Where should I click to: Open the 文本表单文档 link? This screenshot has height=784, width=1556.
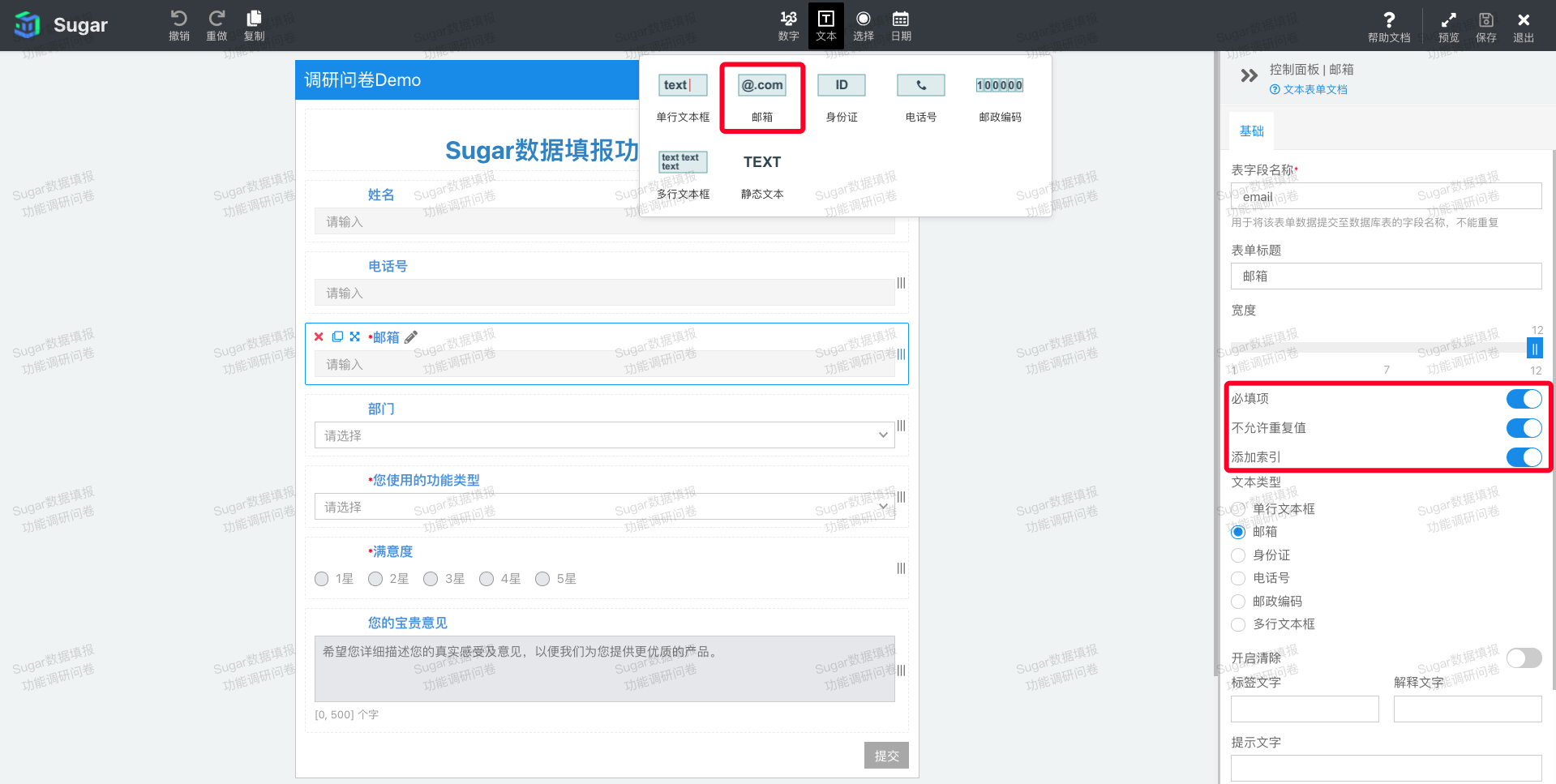tap(1309, 90)
